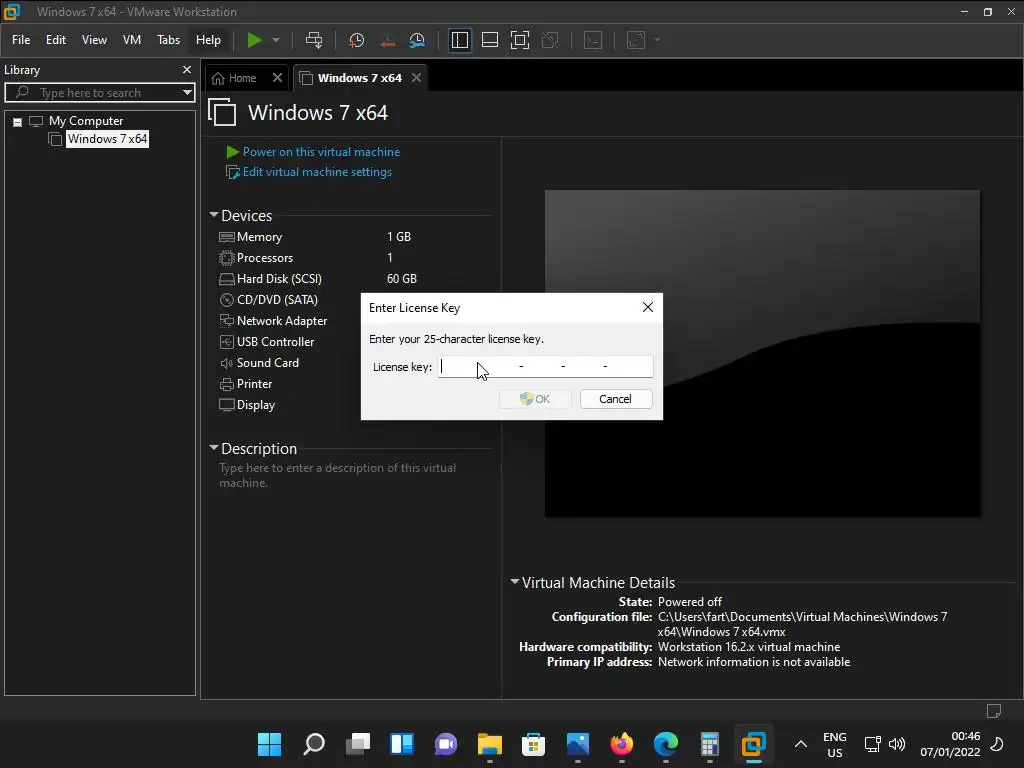Close the Home tab
Viewport: 1024px width, 768px height.
click(x=278, y=78)
